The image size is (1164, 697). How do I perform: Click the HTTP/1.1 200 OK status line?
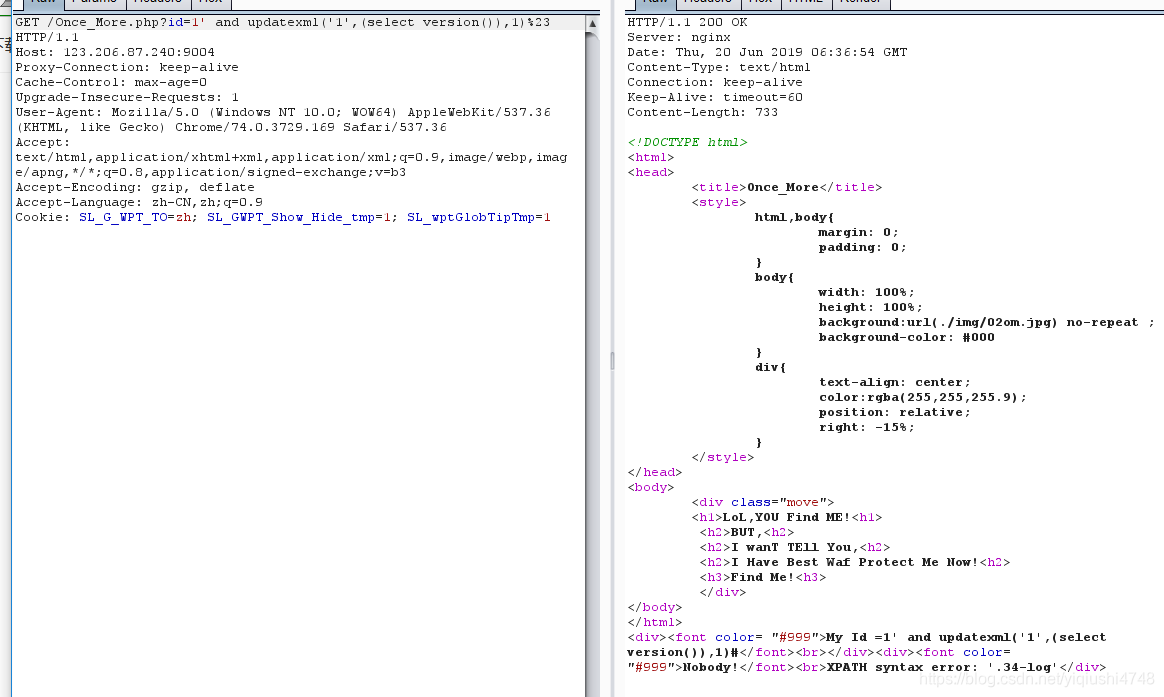(687, 22)
